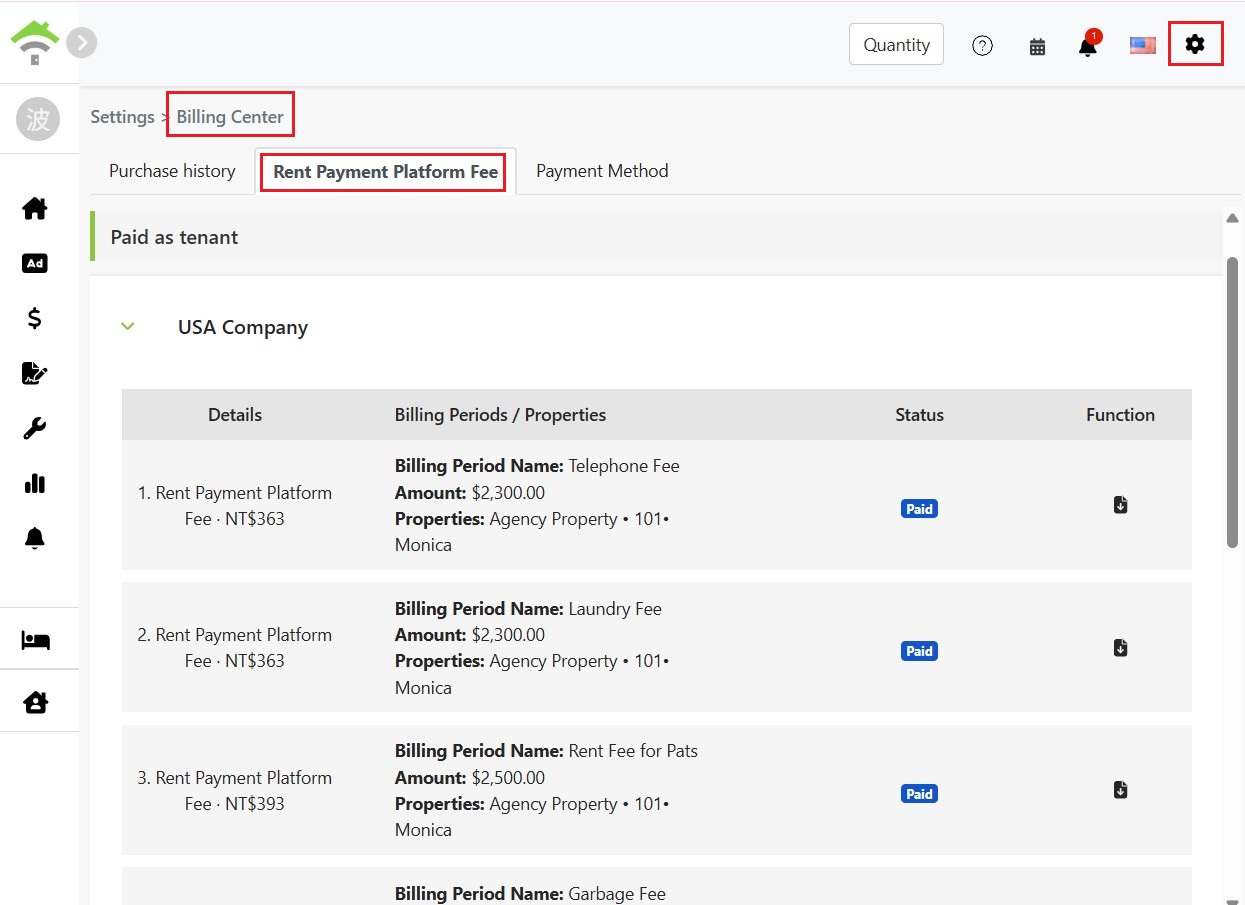
Task: Click the scrollbar up arrow
Action: pyautogui.click(x=1232, y=218)
